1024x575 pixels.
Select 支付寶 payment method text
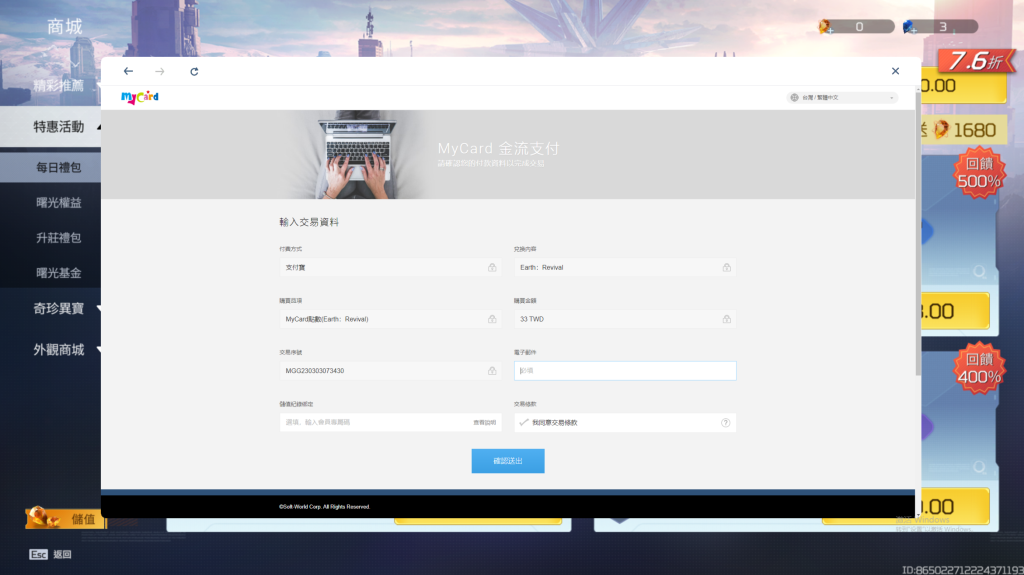295,267
